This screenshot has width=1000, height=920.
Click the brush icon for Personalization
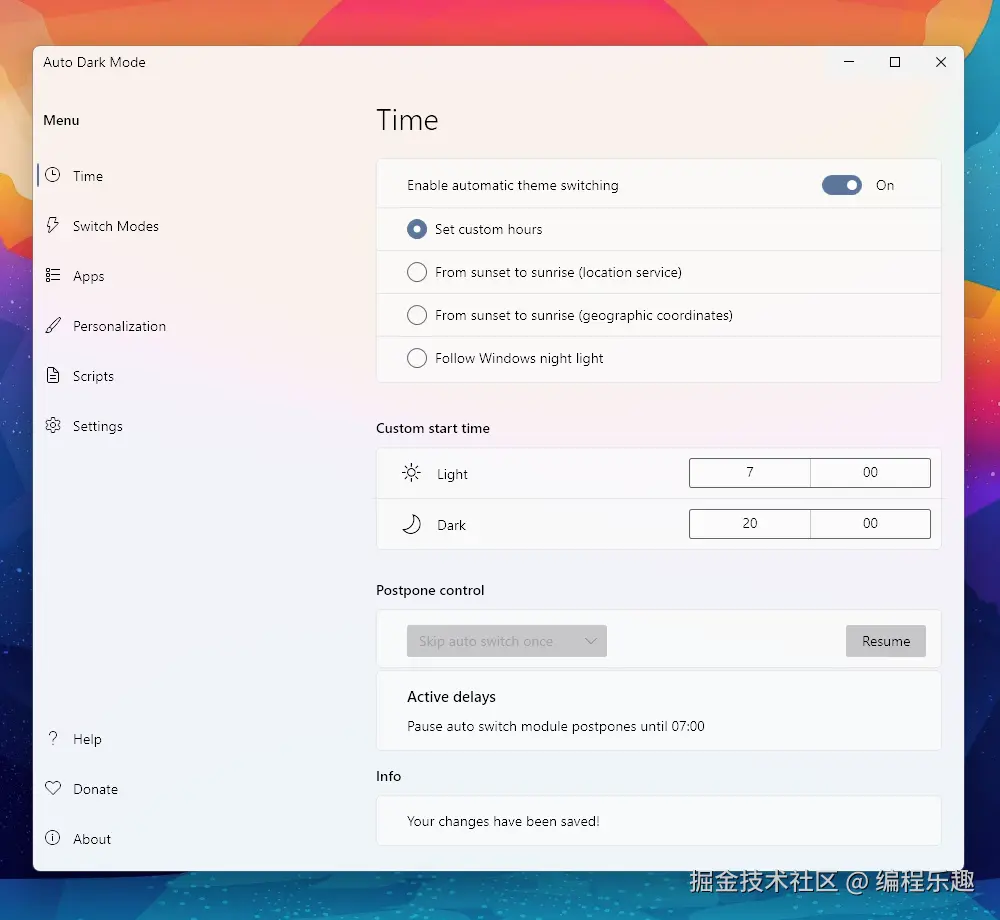pos(54,325)
